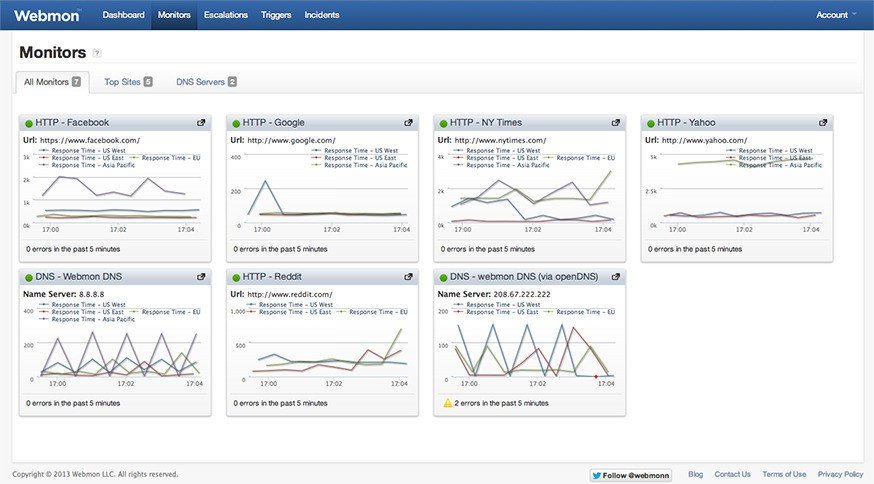This screenshot has height=484, width=874.
Task: Click the http://www.yahoo.com/ URL text
Action: click(705, 141)
